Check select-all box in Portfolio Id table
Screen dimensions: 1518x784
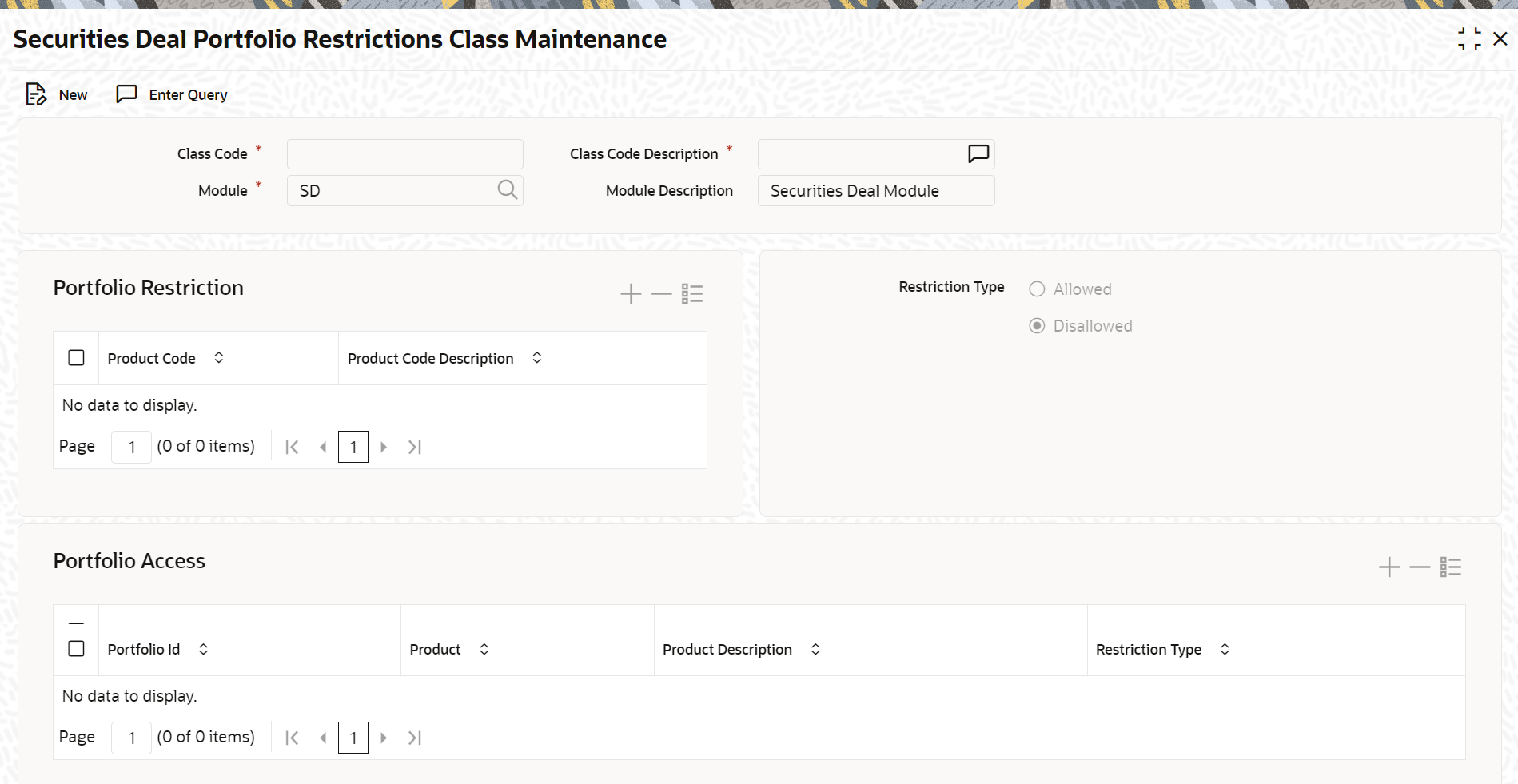(76, 649)
